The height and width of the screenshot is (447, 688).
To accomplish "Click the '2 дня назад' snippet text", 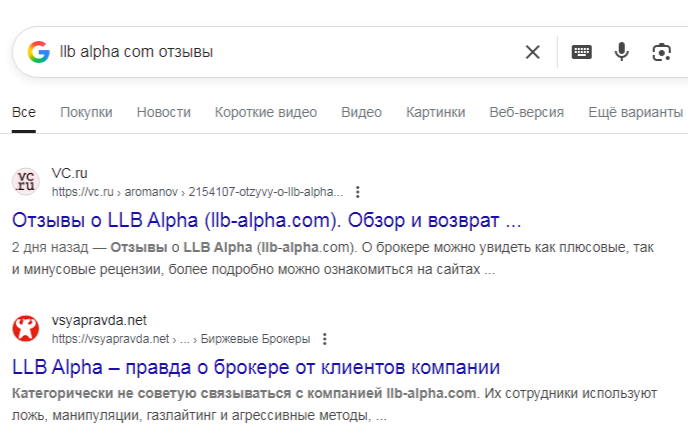I will [50, 247].
